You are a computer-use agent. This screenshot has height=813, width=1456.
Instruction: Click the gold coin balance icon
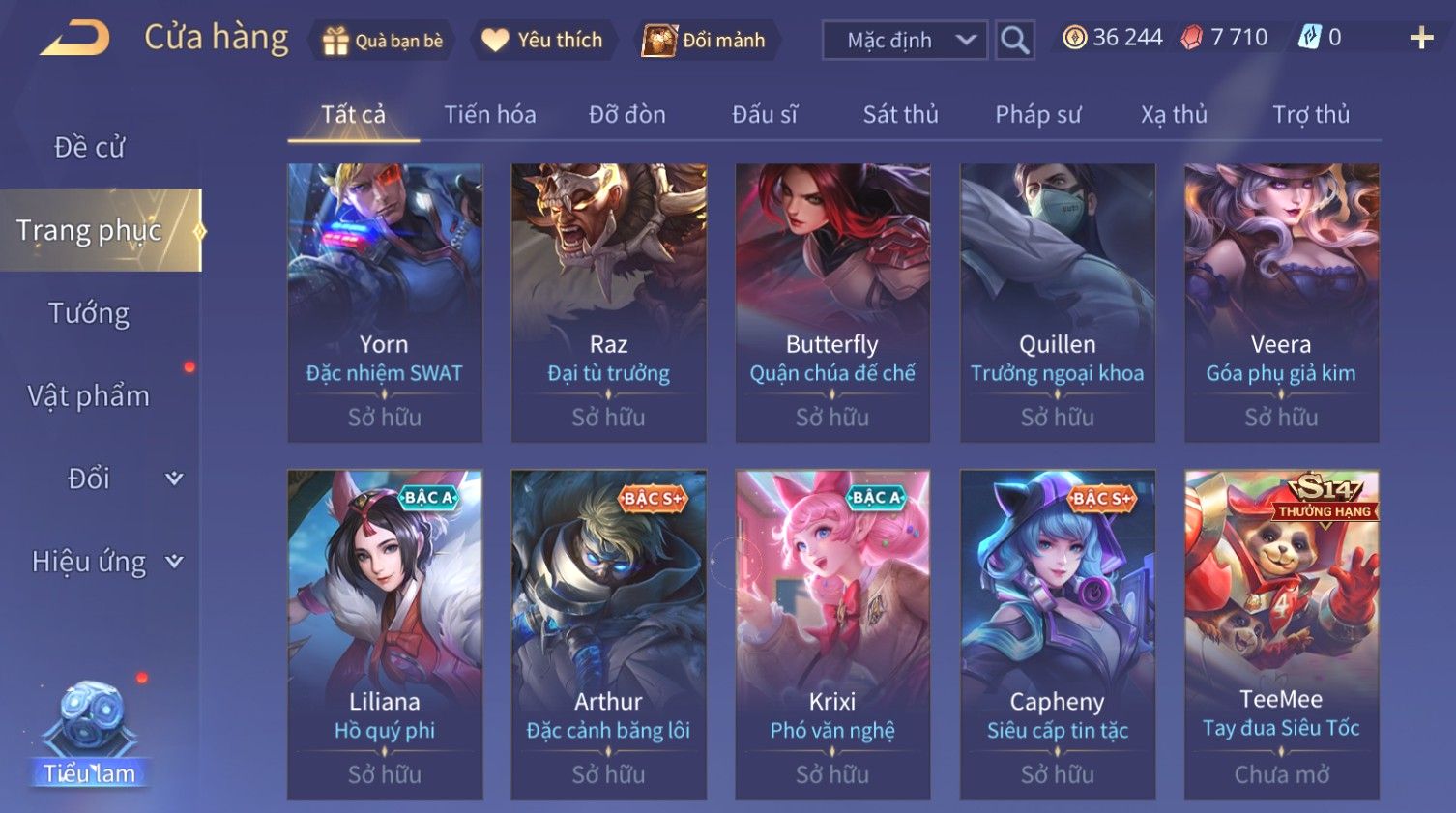tap(1074, 38)
